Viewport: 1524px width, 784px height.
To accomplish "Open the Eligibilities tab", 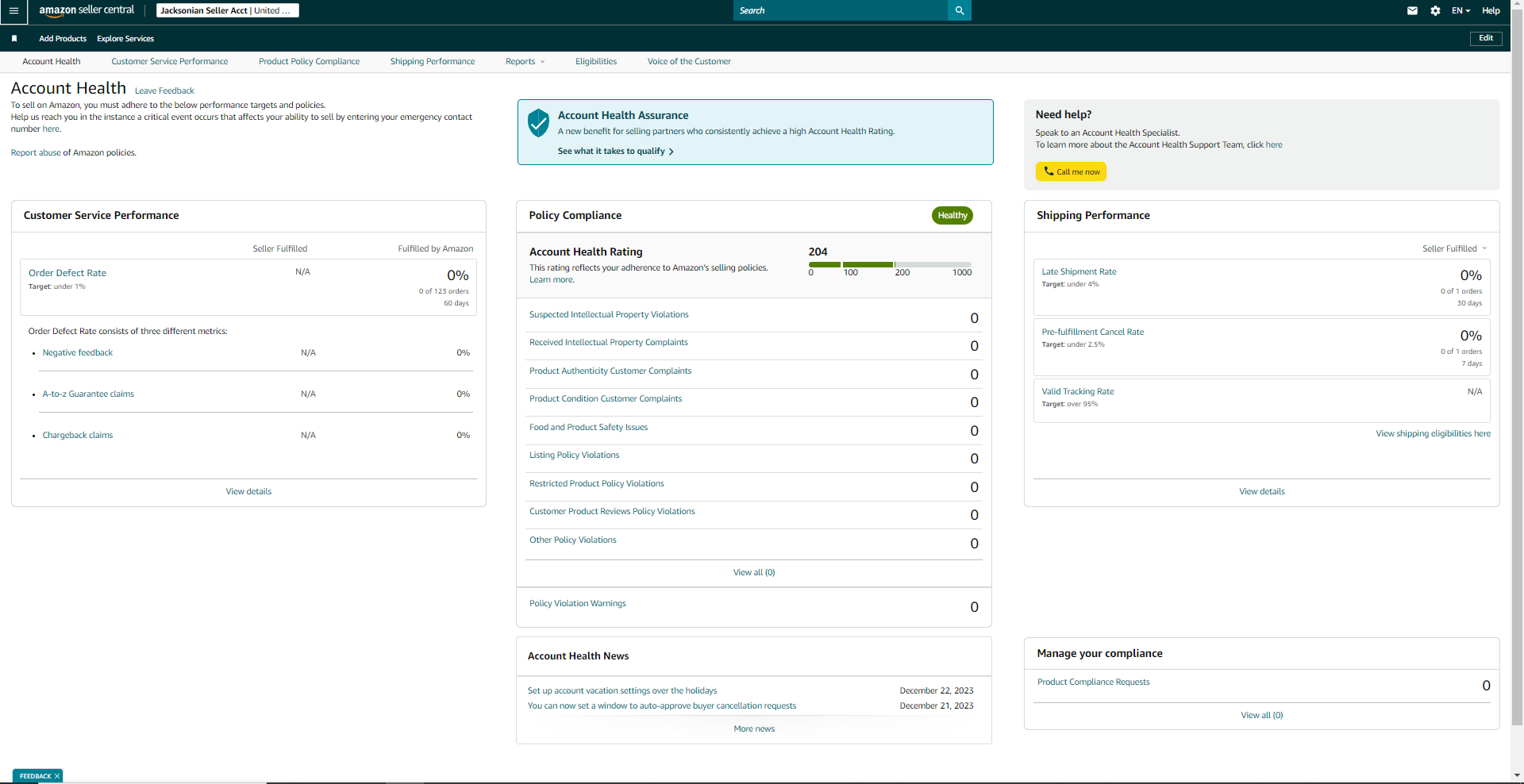I will [596, 61].
